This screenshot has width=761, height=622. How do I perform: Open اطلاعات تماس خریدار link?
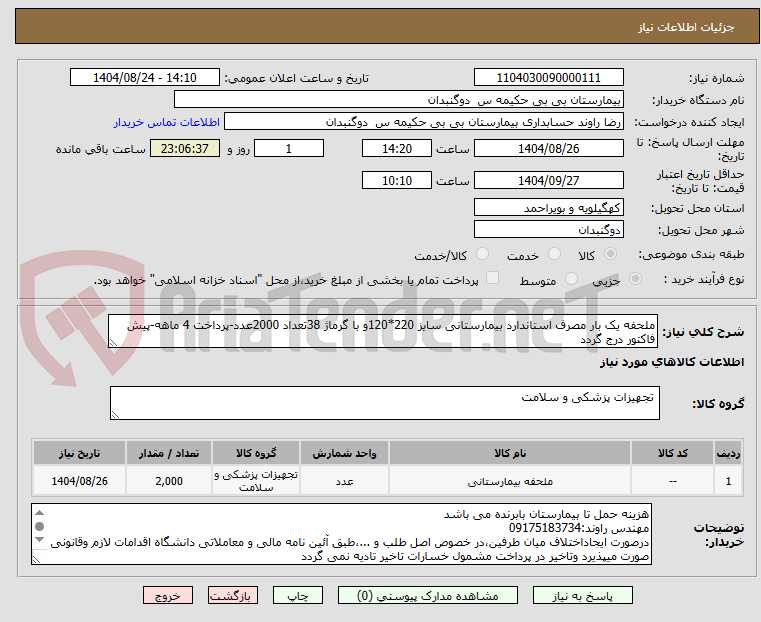(167, 122)
